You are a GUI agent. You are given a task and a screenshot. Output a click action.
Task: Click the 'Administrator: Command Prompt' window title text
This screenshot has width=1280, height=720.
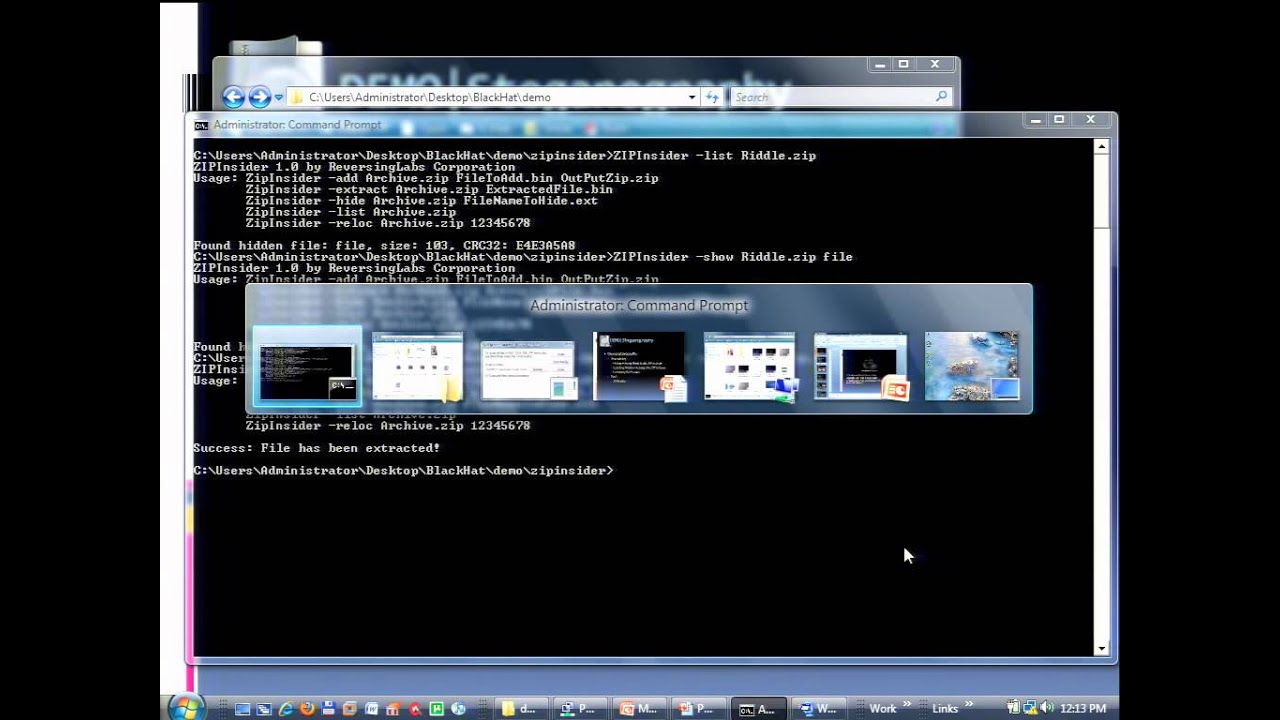click(x=297, y=125)
